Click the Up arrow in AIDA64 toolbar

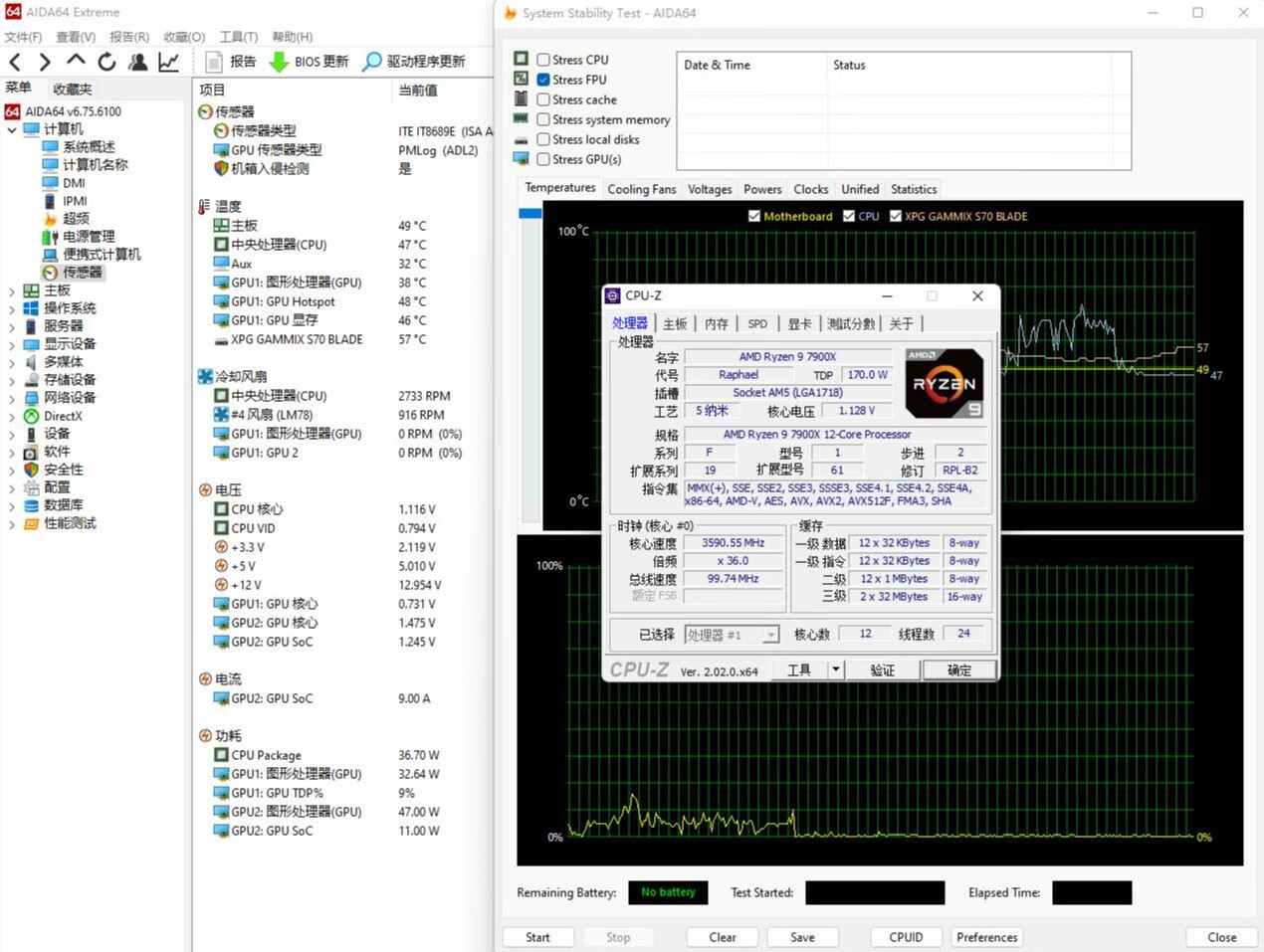click(x=76, y=61)
